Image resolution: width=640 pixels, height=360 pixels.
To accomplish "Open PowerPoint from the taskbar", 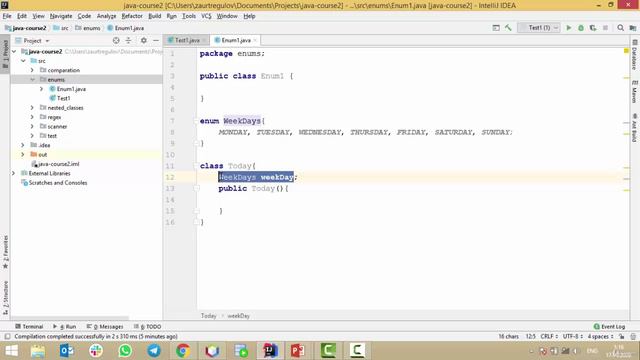I will 298,351.
